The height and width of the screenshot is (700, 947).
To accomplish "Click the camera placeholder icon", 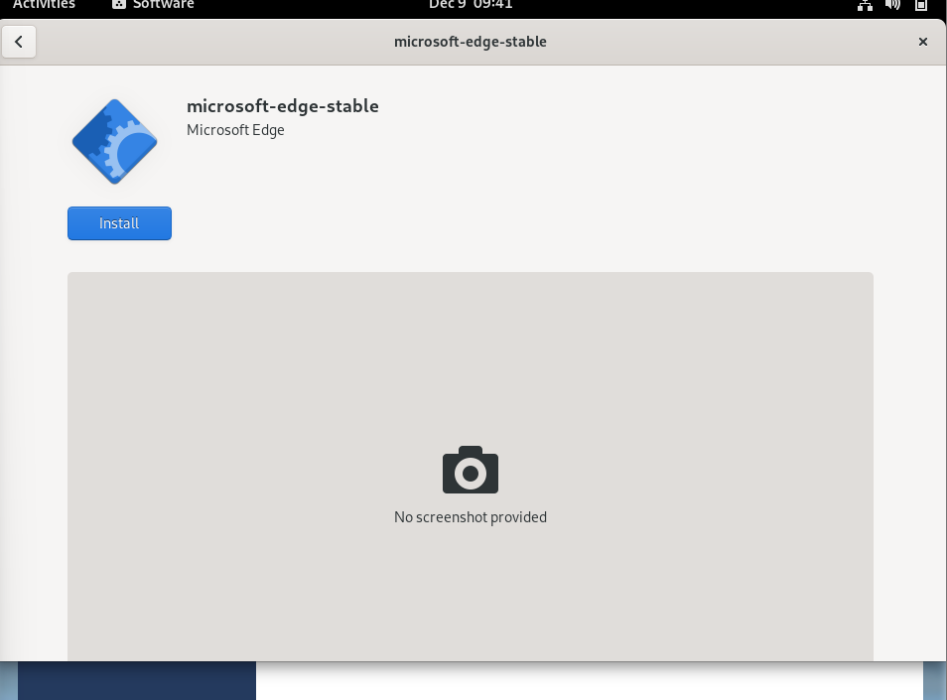I will coord(469,469).
